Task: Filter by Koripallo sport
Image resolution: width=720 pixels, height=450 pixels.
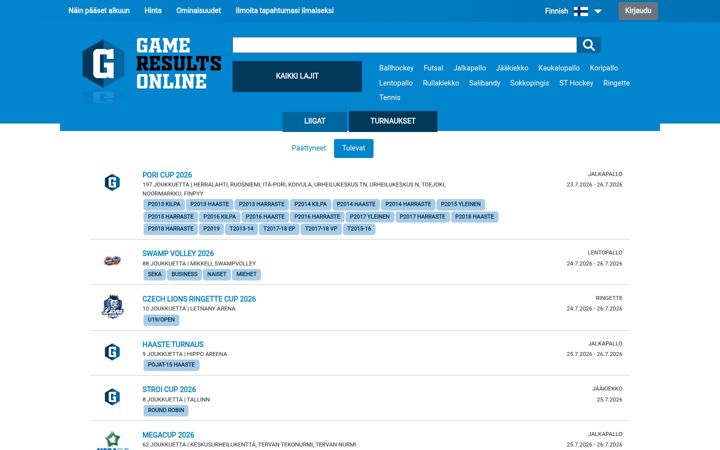Action: coord(604,68)
